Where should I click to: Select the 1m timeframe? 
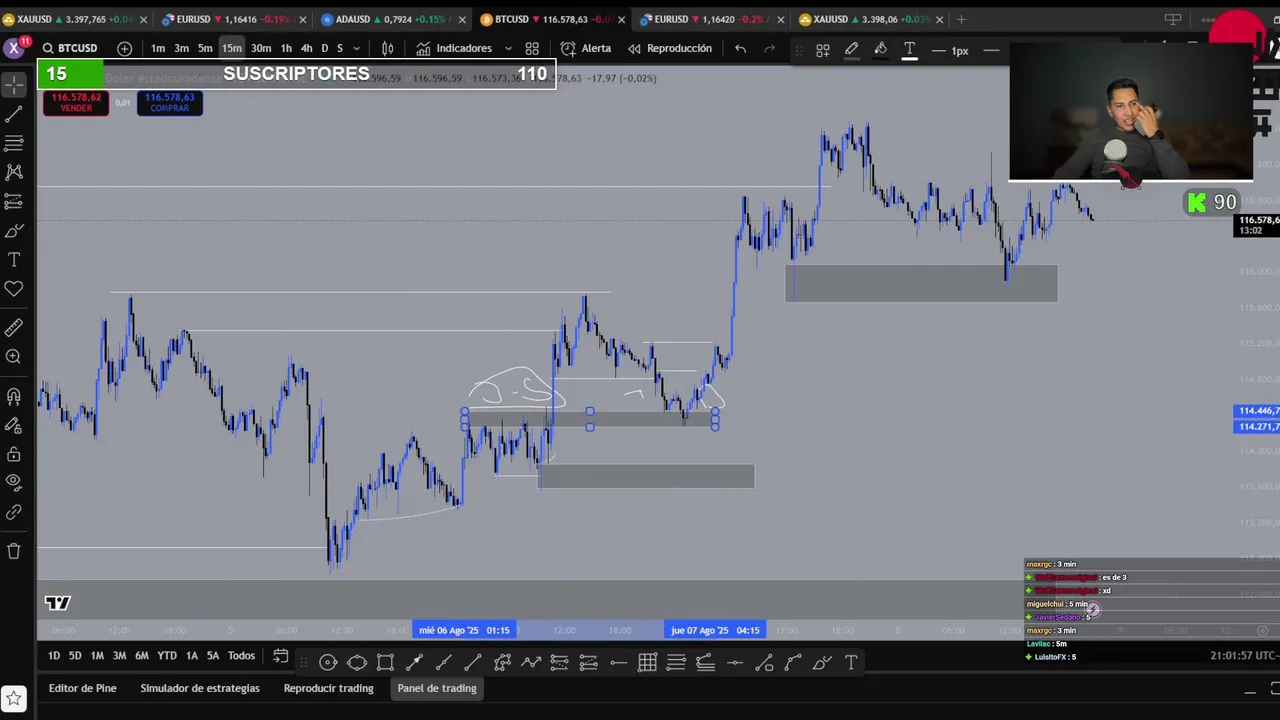[x=158, y=48]
